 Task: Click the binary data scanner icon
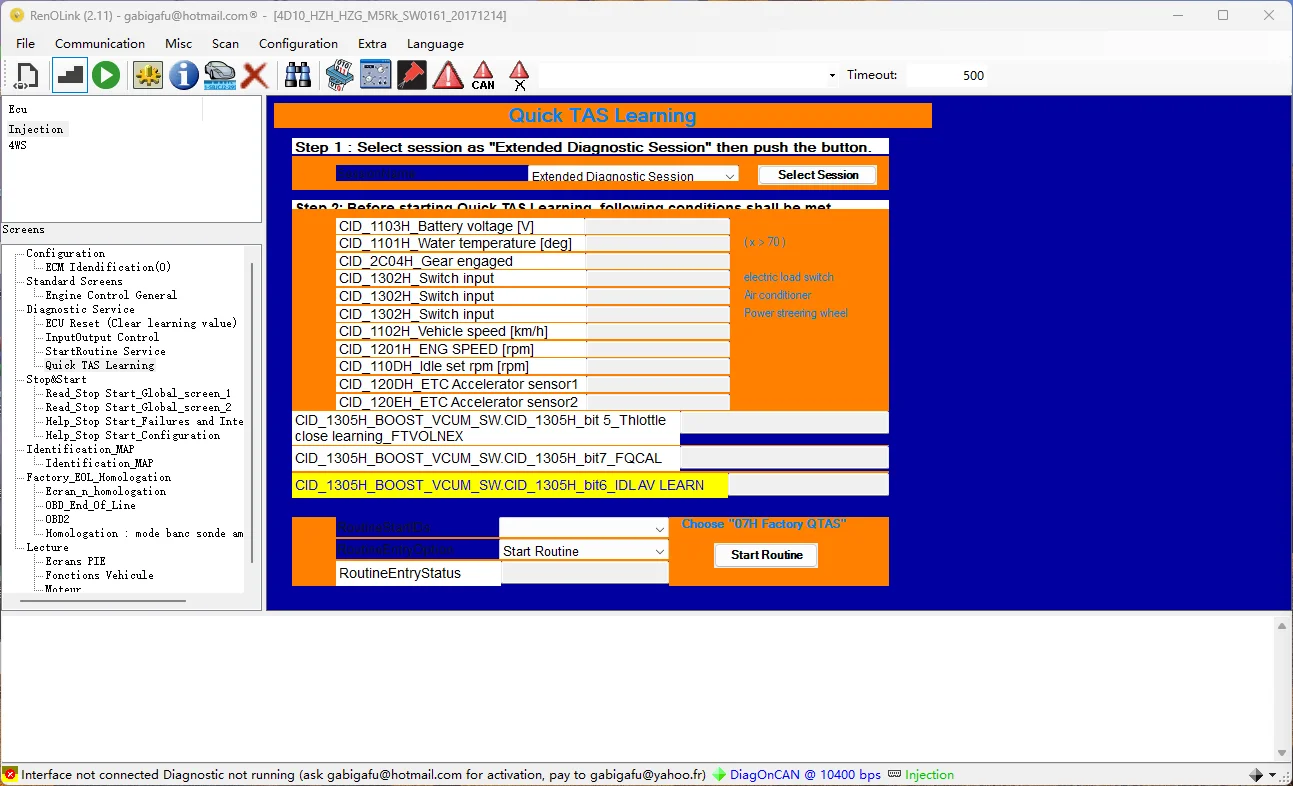click(x=340, y=75)
